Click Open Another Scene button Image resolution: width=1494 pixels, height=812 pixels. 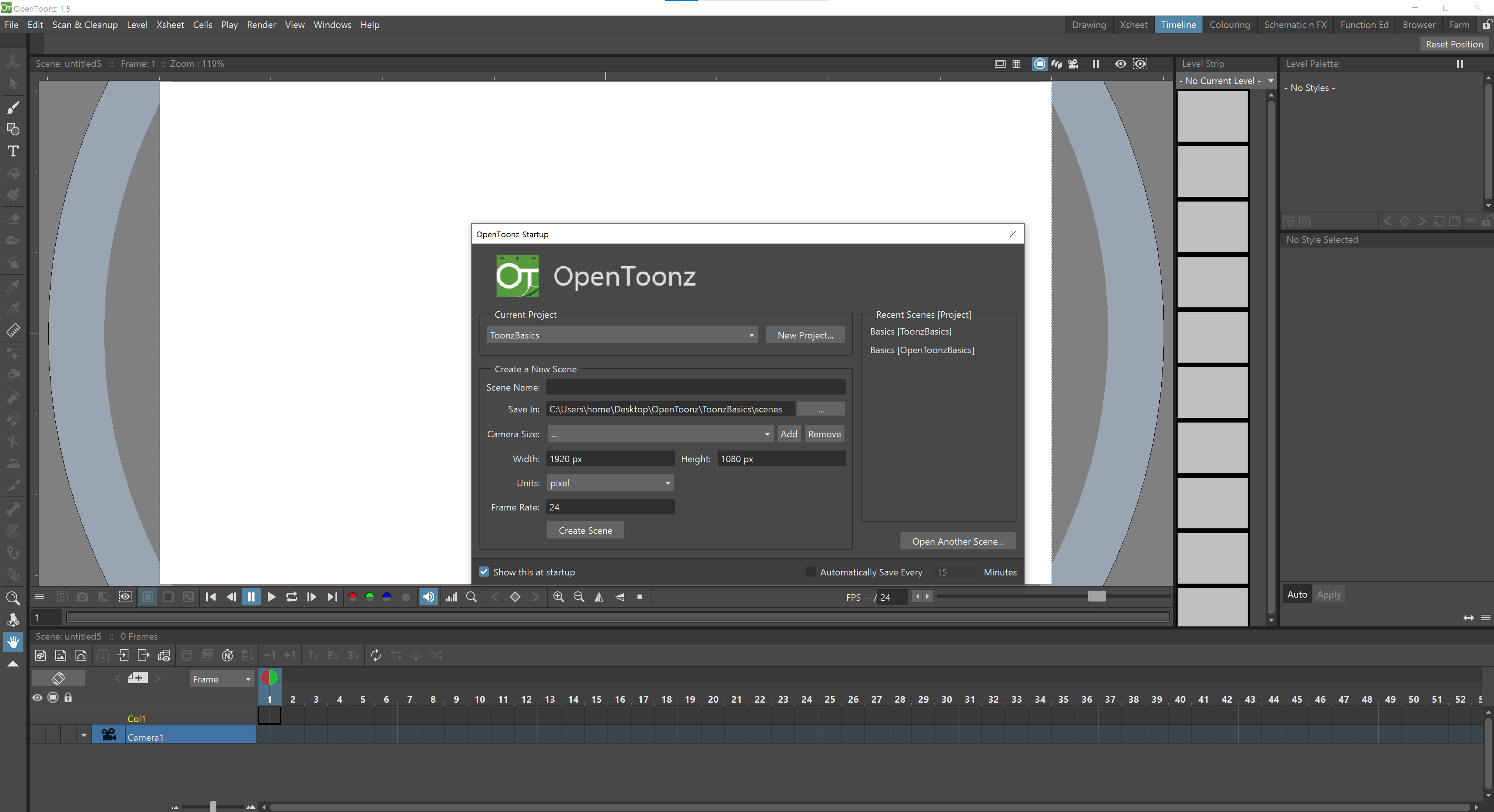(957, 541)
